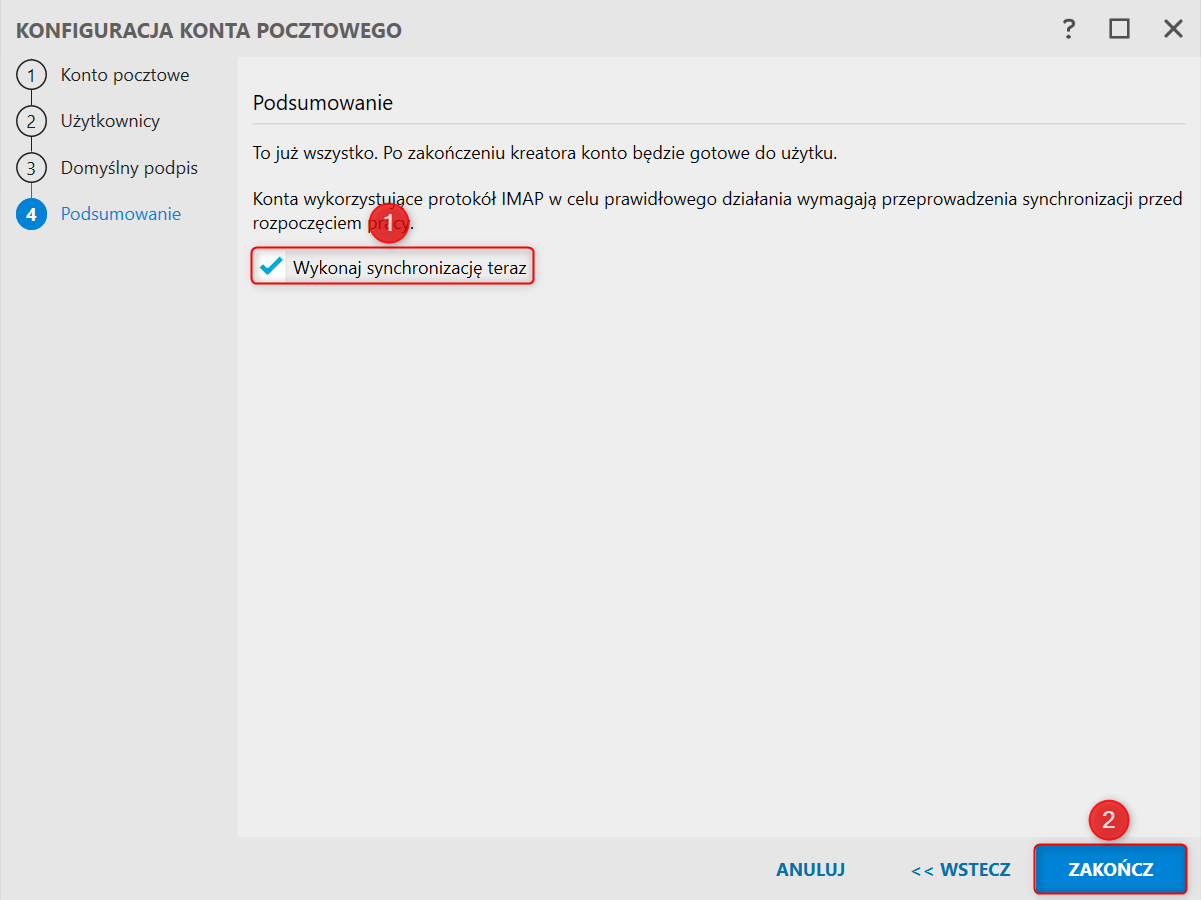Go back with the << WSTECZ button
This screenshot has width=1201, height=900.
coord(960,870)
